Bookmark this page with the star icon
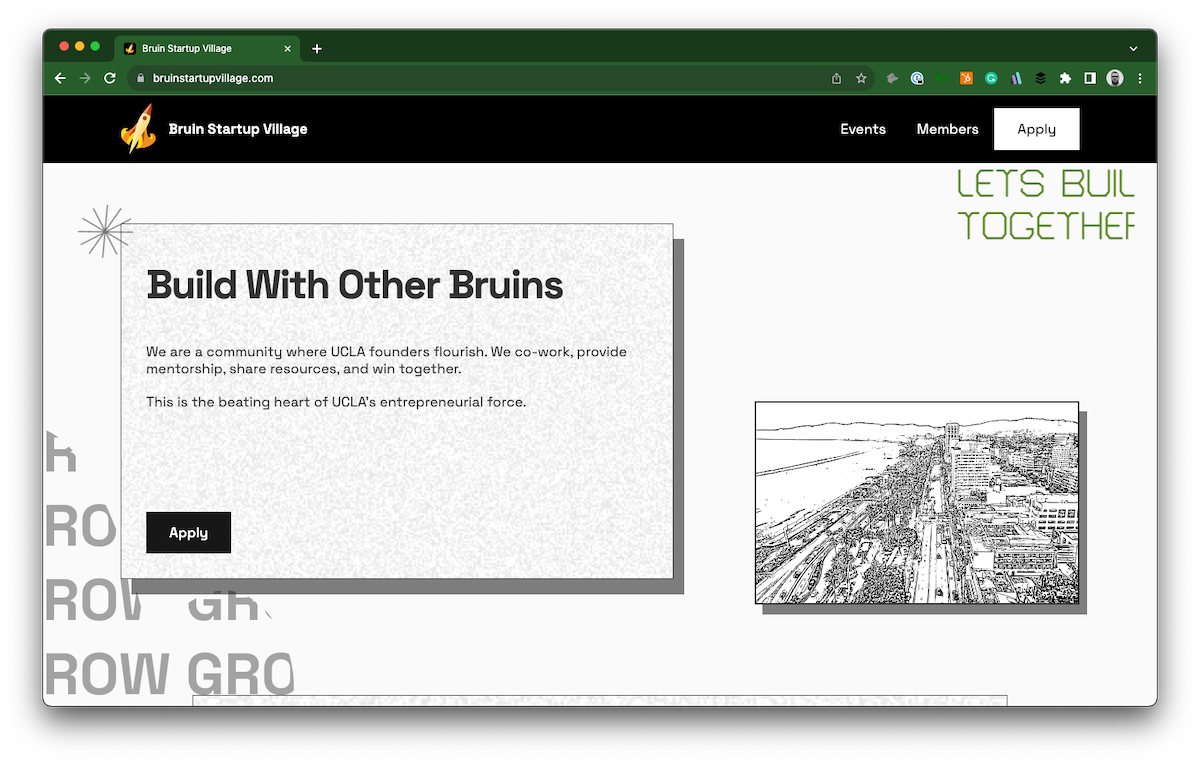1200x763 pixels. click(x=861, y=78)
